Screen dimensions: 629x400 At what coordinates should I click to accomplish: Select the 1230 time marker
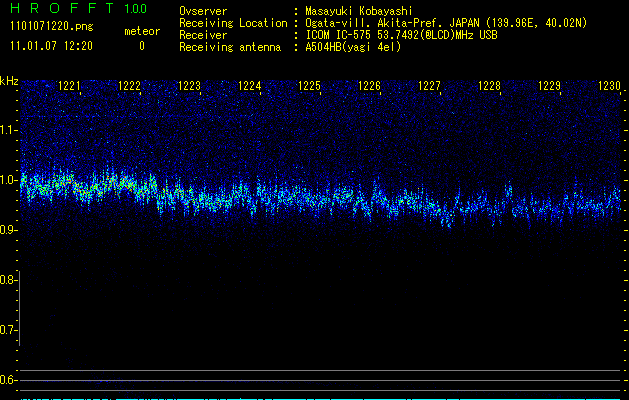tap(609, 87)
